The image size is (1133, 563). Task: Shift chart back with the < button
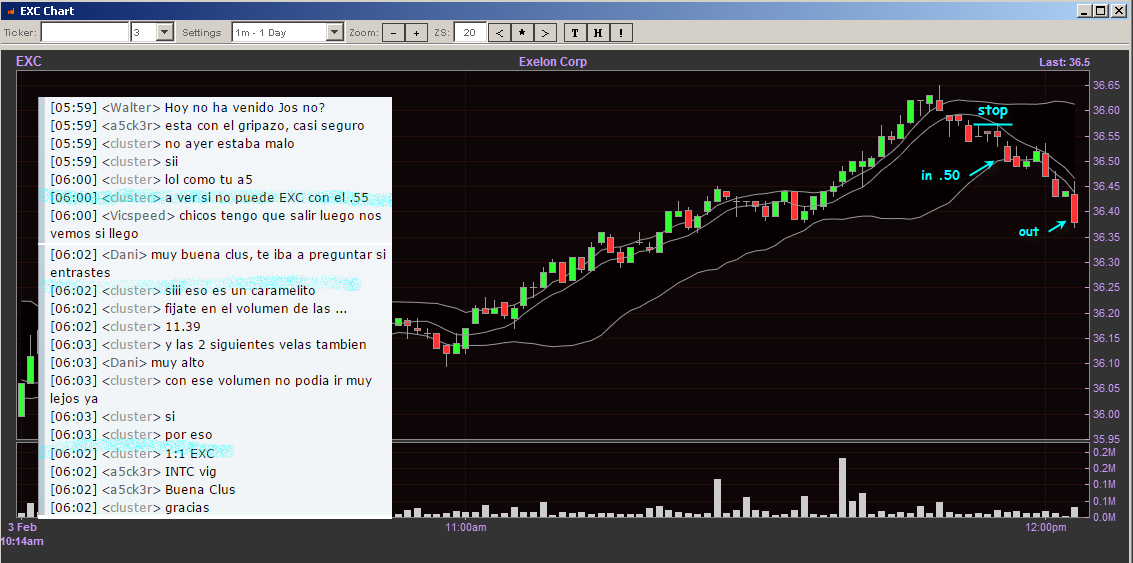click(499, 33)
